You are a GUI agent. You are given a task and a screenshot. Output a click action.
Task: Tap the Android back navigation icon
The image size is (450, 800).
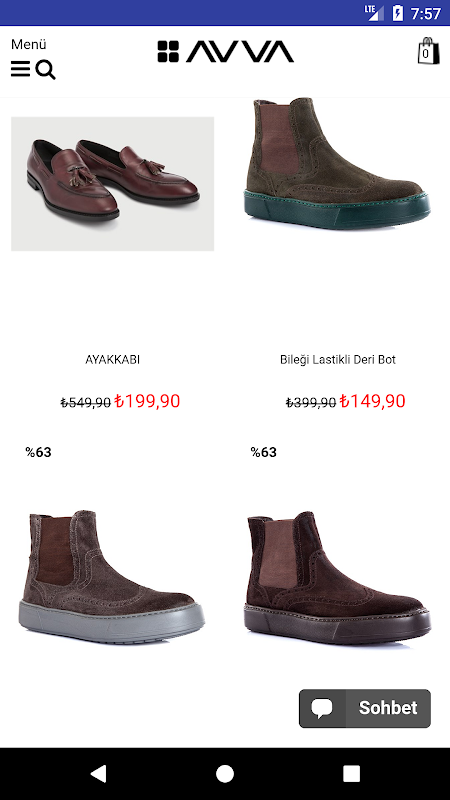pyautogui.click(x=98, y=773)
